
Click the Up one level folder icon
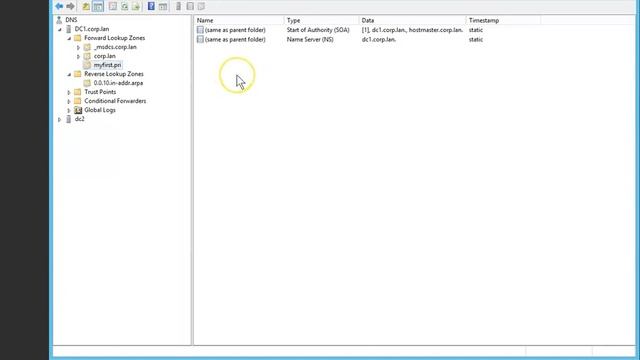[86, 6]
